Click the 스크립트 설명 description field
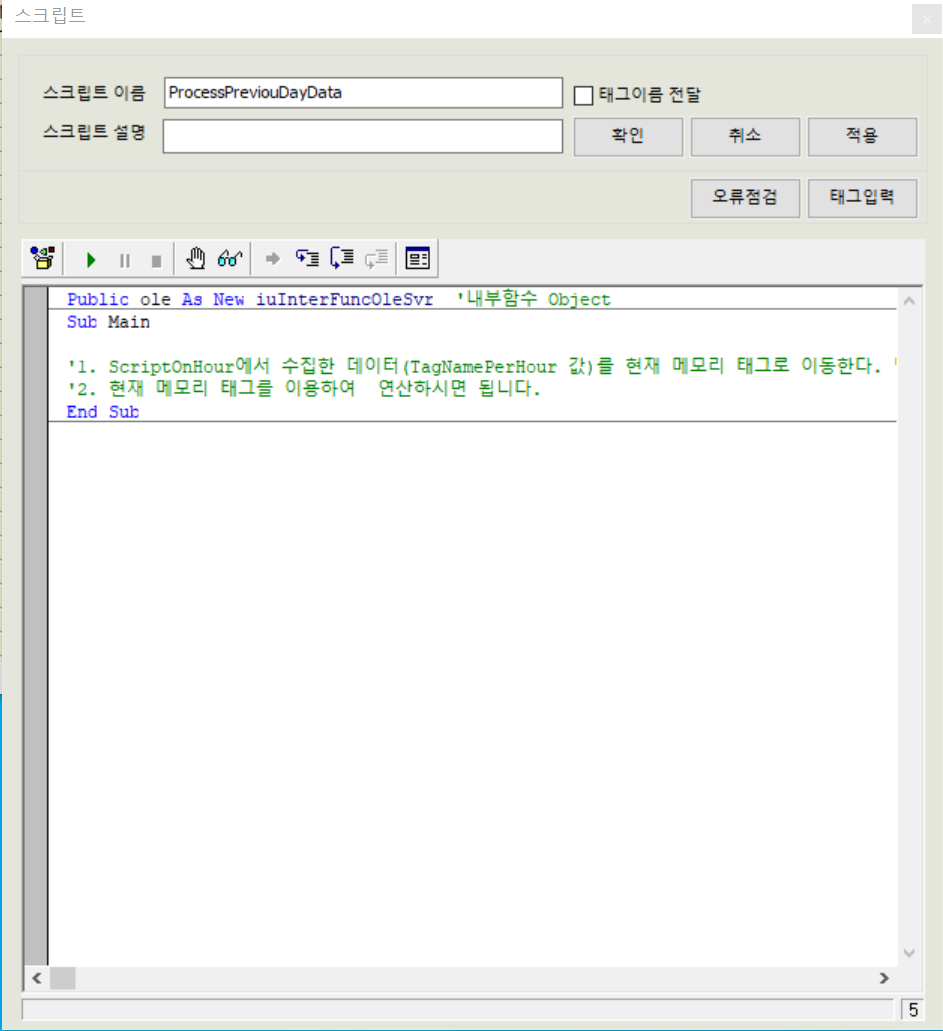The width and height of the screenshot is (943, 1031). (x=362, y=136)
